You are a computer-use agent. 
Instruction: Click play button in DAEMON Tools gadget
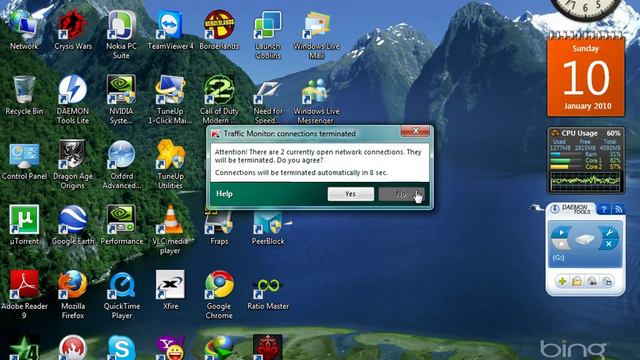[x=561, y=233]
